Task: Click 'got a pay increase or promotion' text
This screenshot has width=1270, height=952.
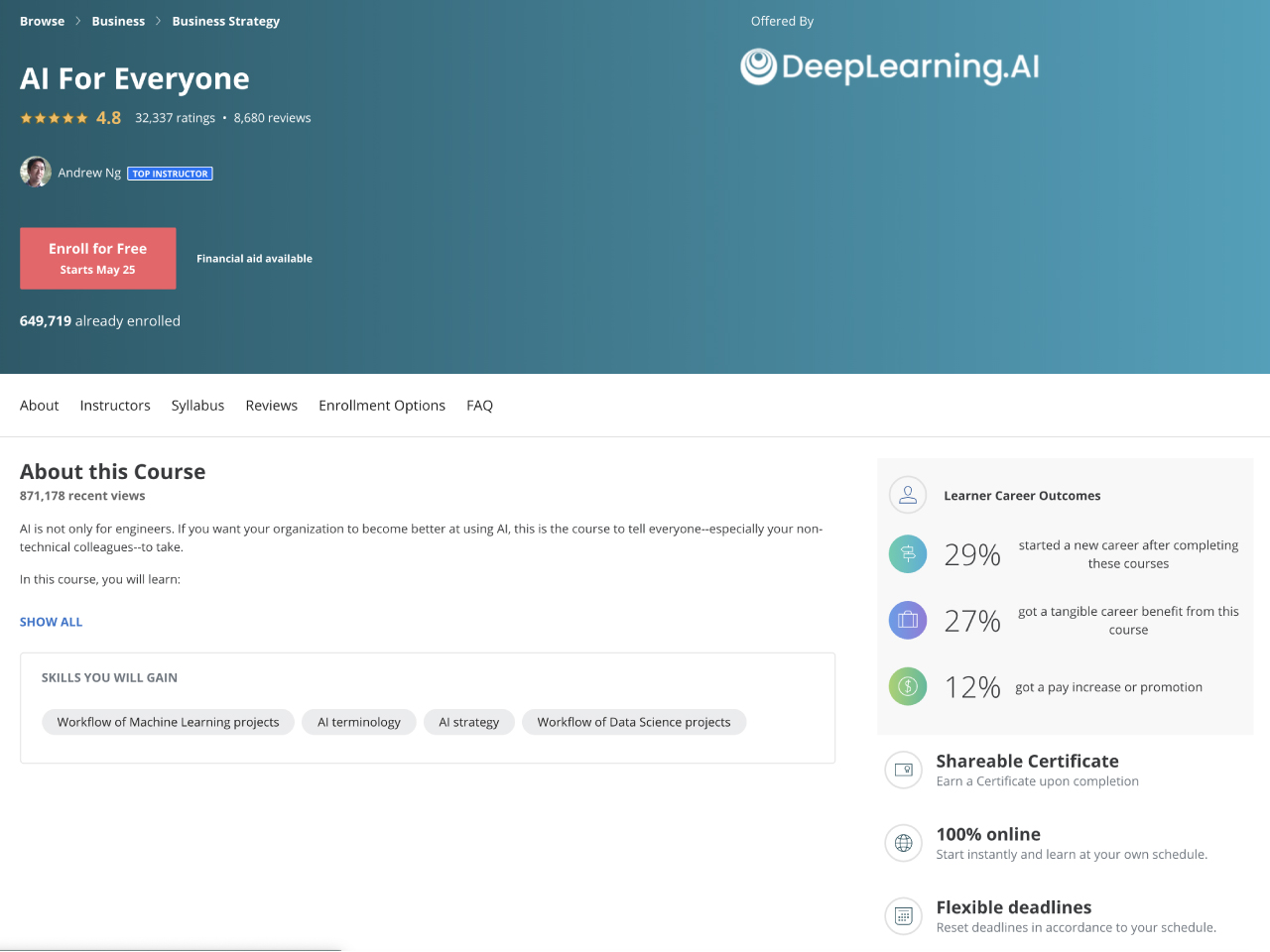Action: [x=1108, y=687]
